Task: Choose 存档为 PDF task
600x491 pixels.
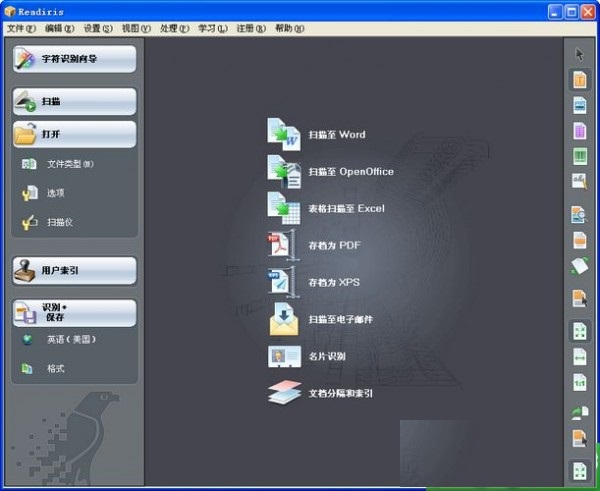Action: 314,245
